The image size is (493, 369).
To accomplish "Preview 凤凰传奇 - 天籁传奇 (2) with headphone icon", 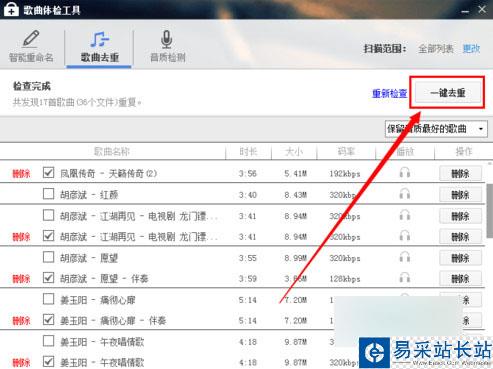I will coord(405,173).
